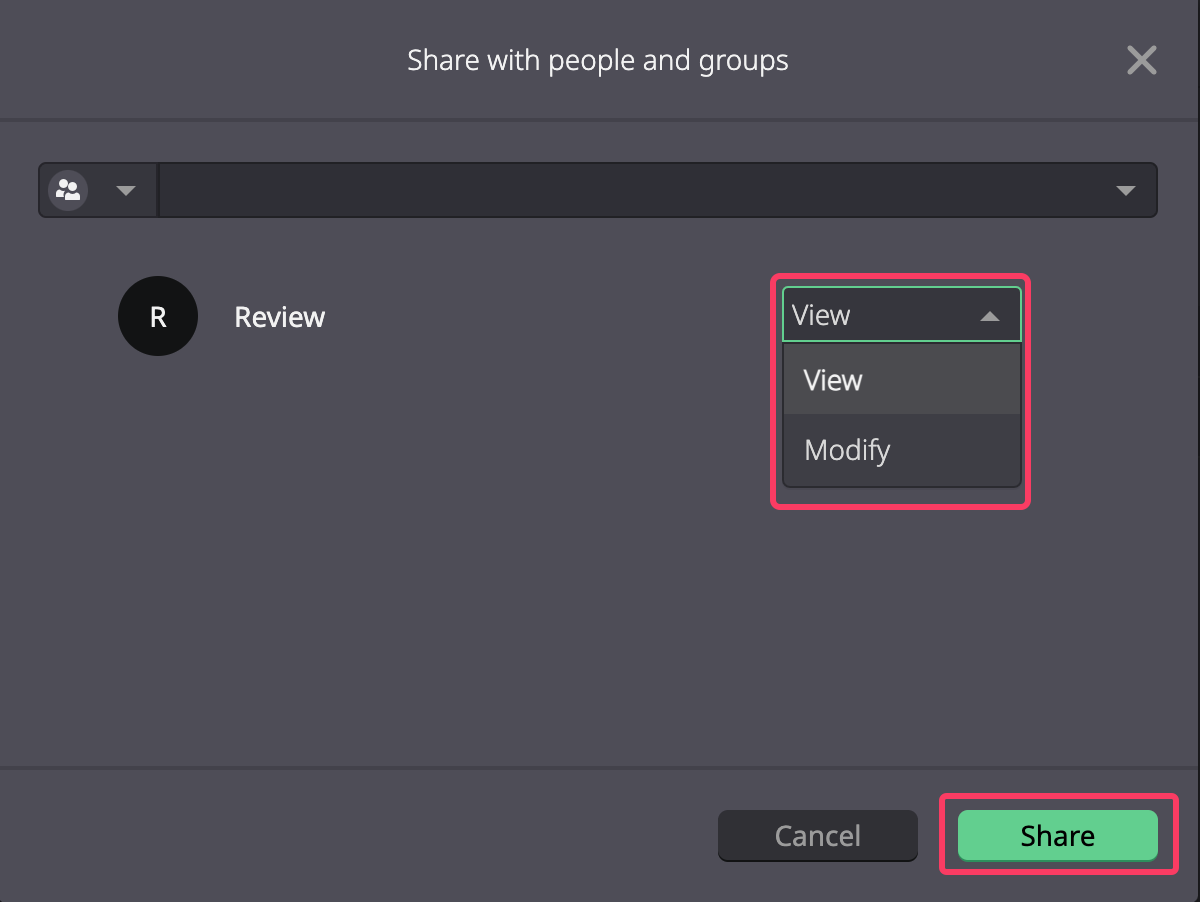1200x902 pixels.
Task: Click the people group icon in search bar
Action: coord(68,190)
